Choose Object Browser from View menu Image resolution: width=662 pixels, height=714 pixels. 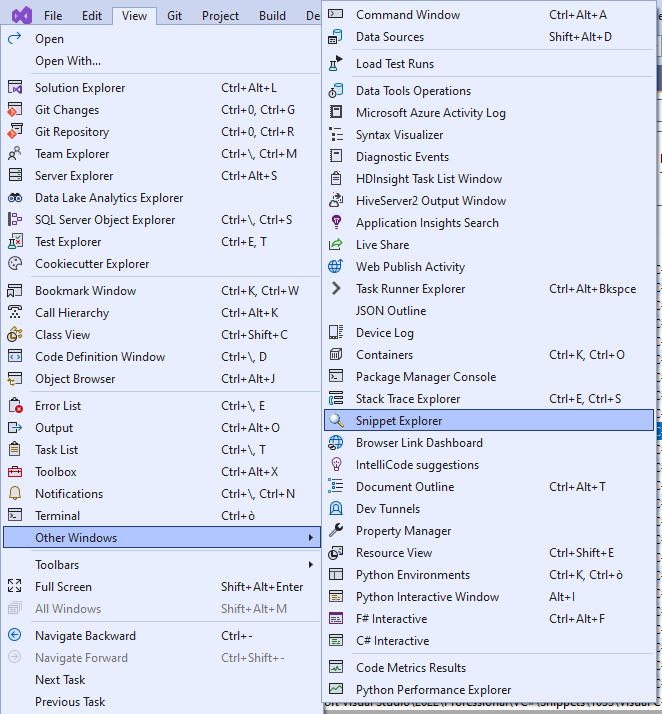coord(162,379)
